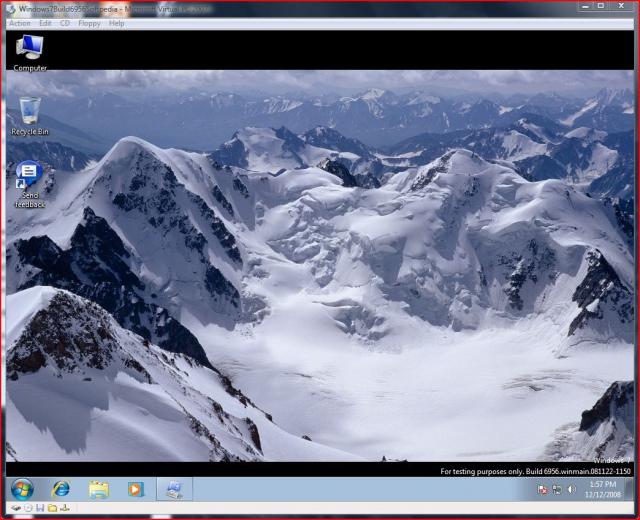This screenshot has height=520, width=640.
Task: Open Windows Explorer folder in taskbar
Action: tap(98, 489)
